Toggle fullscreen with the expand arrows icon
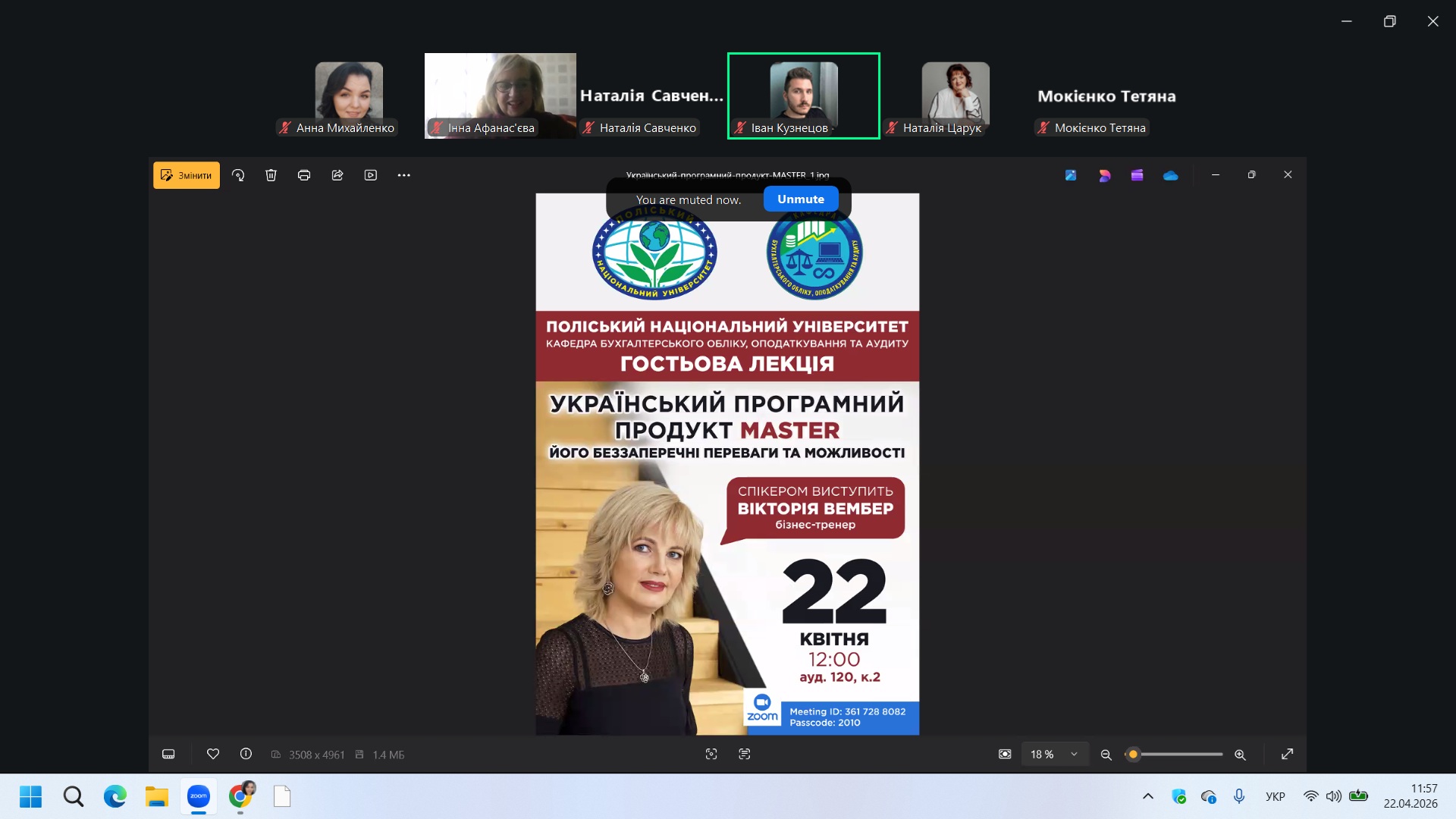 (x=1287, y=754)
